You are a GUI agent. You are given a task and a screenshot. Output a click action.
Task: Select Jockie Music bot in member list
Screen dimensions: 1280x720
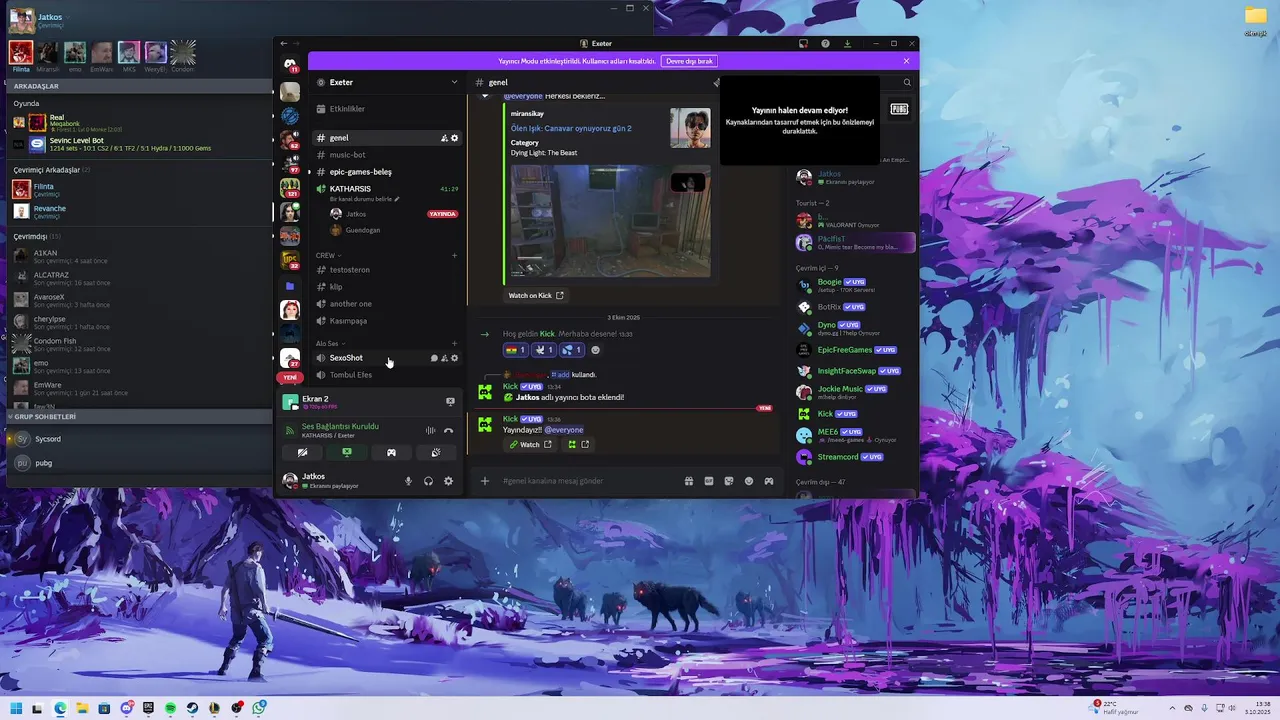[855, 392]
